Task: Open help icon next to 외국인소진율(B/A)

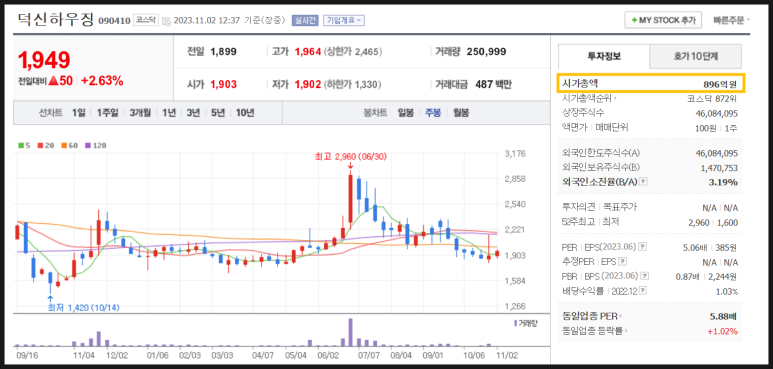Action: click(643, 182)
